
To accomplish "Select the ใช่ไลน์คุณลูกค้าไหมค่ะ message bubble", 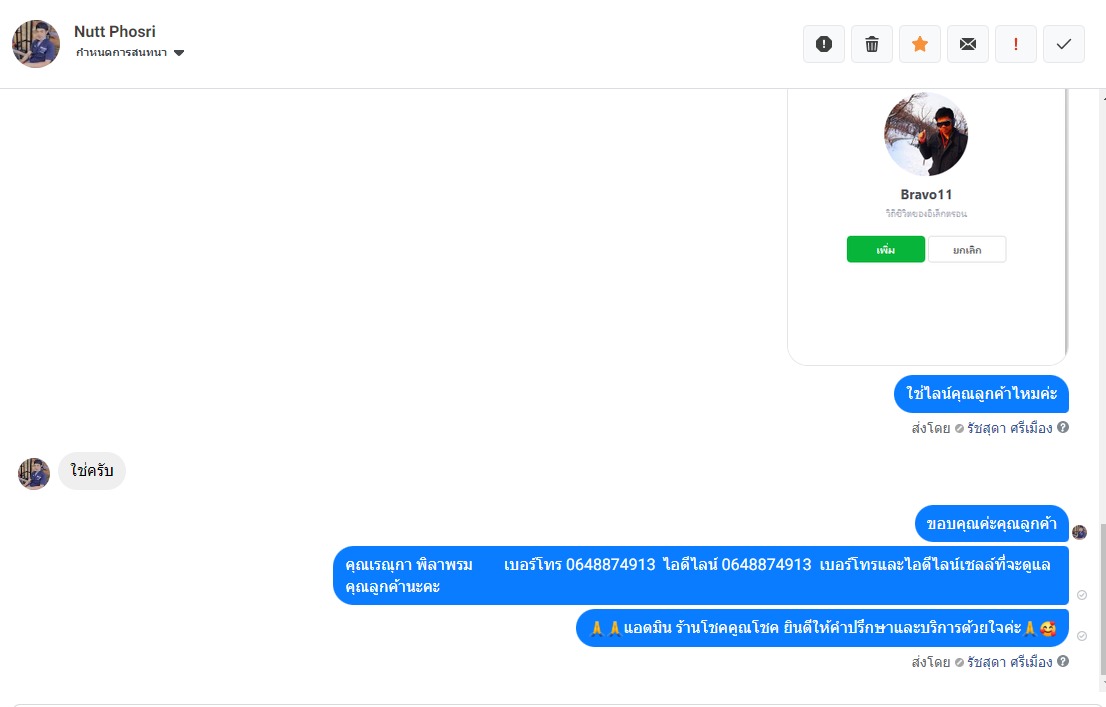I will 981,394.
